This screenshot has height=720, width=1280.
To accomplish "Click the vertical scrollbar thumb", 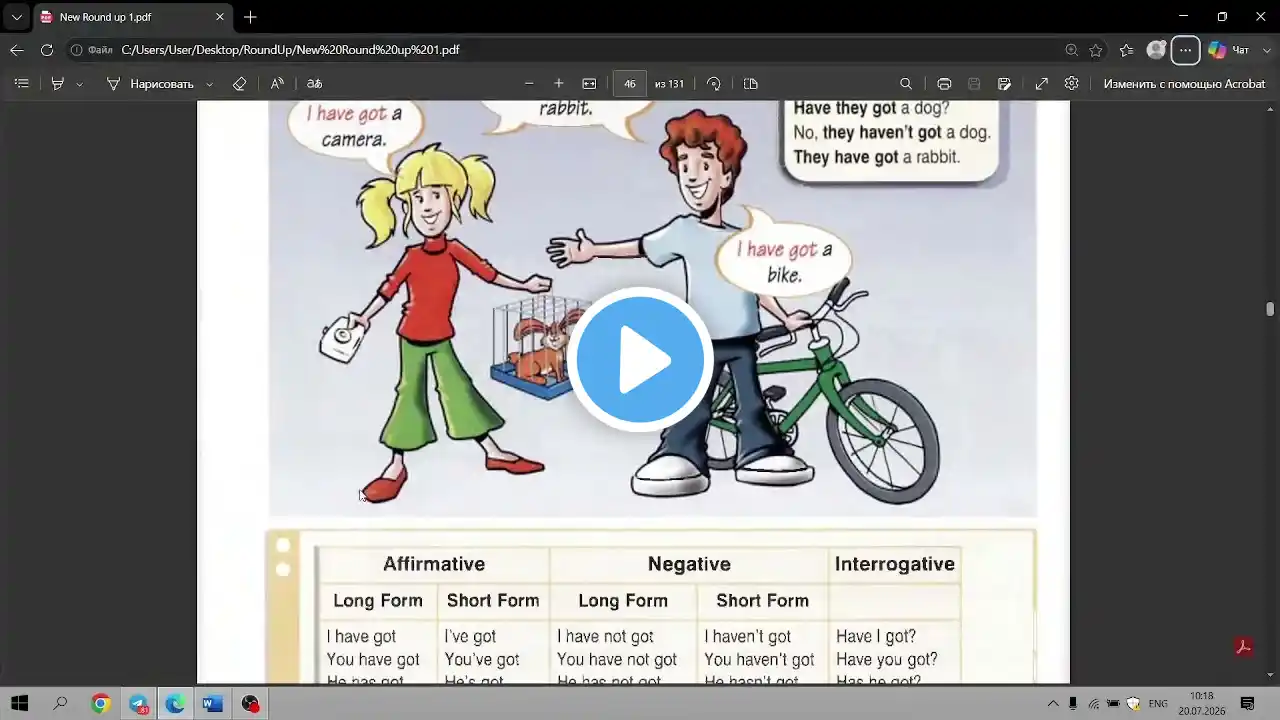I will click(1270, 309).
